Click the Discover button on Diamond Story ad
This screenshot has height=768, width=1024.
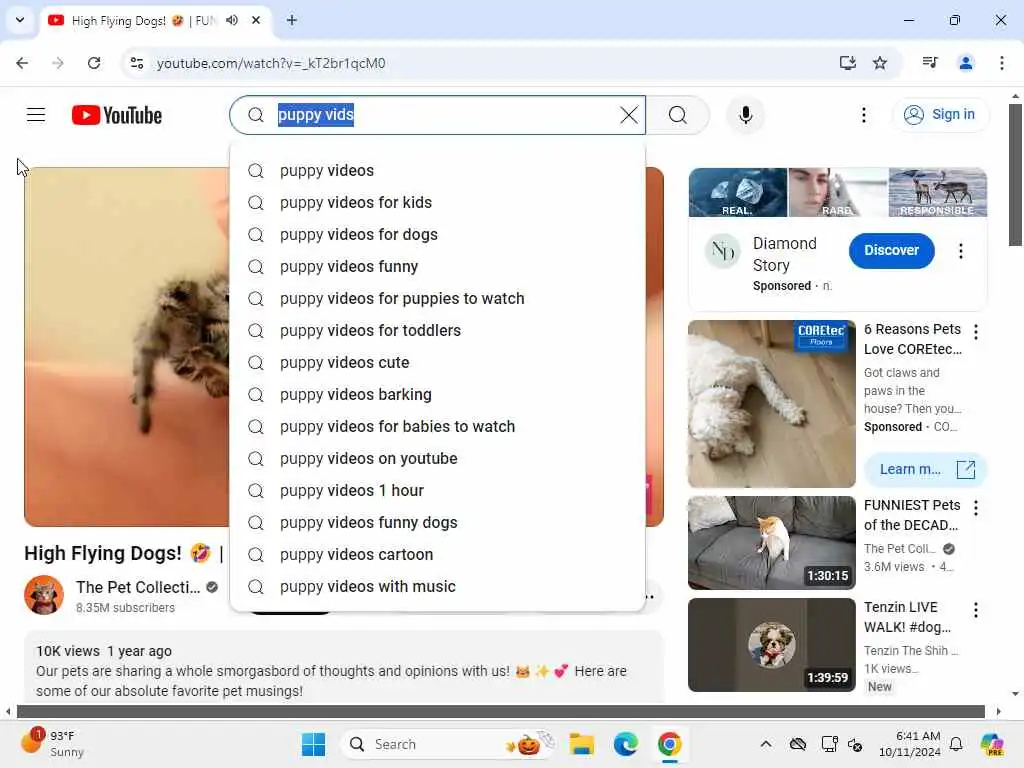[891, 250]
